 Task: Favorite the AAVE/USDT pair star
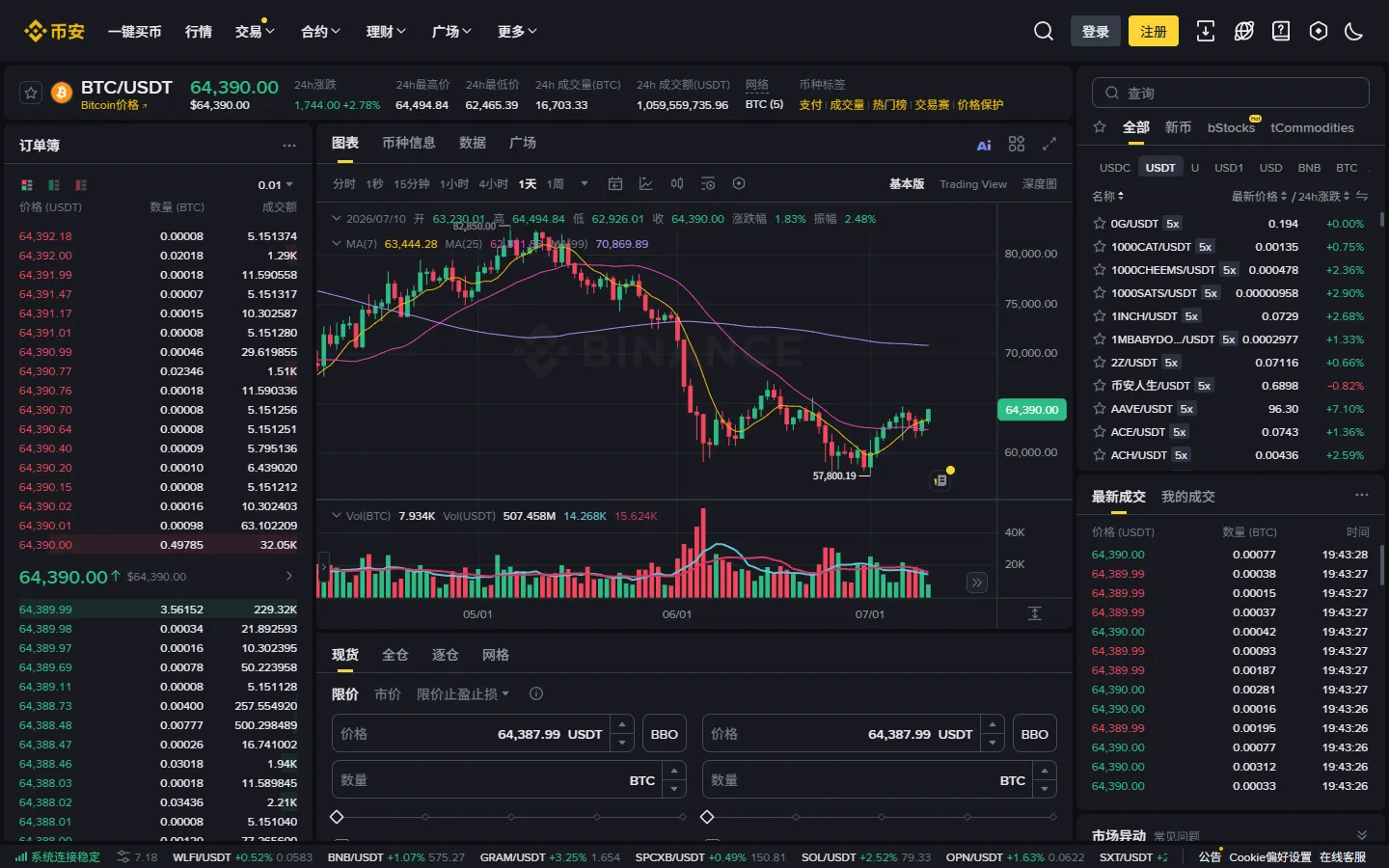click(1099, 408)
